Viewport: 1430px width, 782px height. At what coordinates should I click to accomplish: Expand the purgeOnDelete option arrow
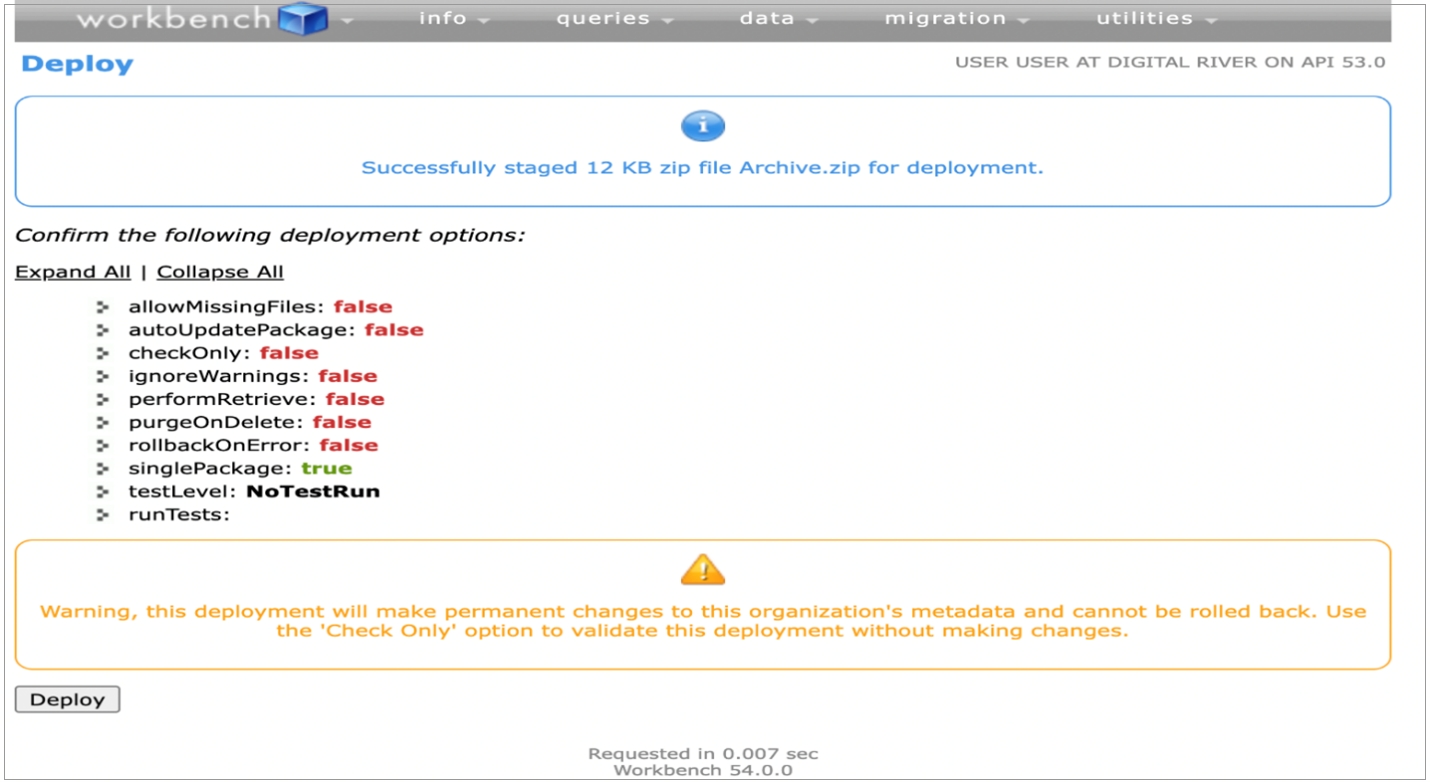point(102,422)
